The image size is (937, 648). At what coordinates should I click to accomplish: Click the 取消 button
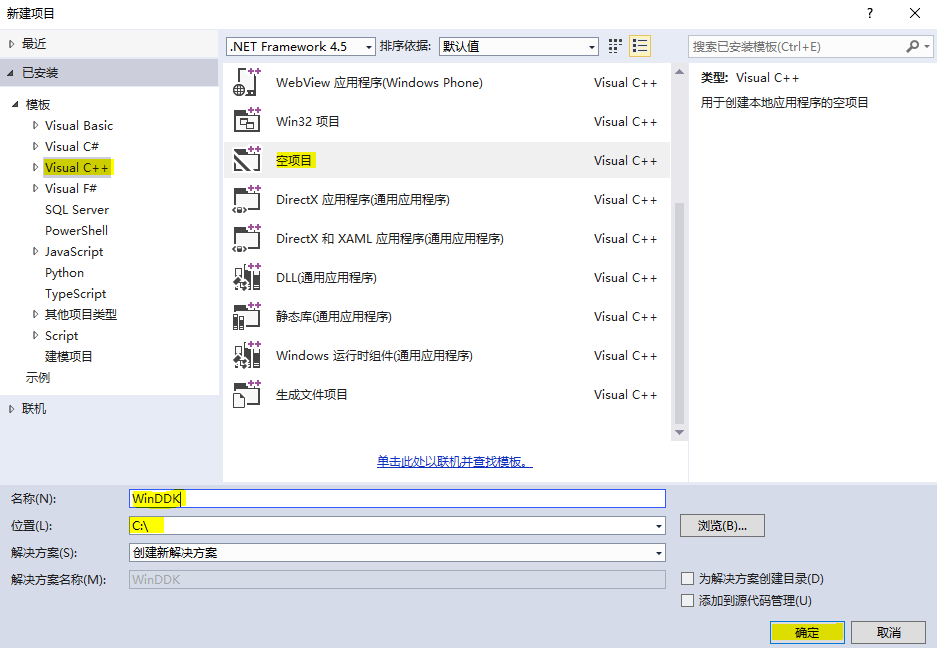point(889,632)
